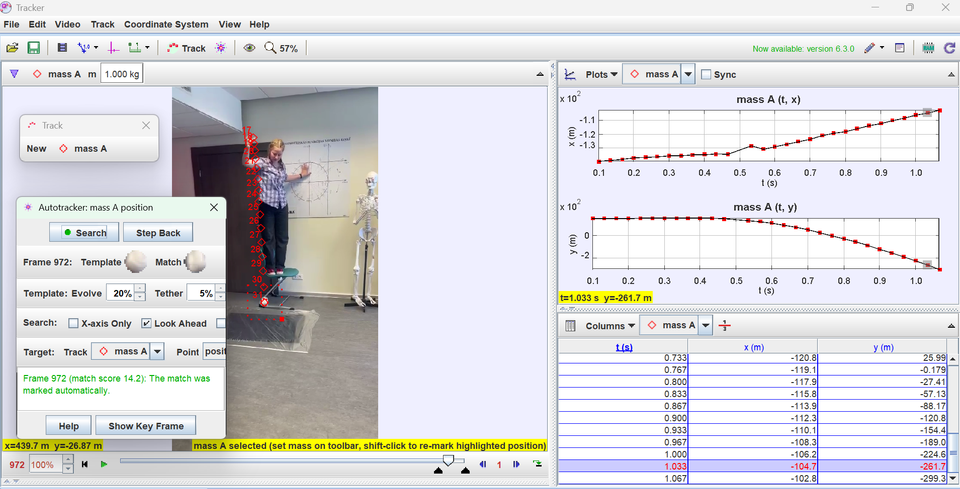The height and width of the screenshot is (489, 960).
Task: Click the Save disk icon in toolbar
Action: (x=33, y=48)
